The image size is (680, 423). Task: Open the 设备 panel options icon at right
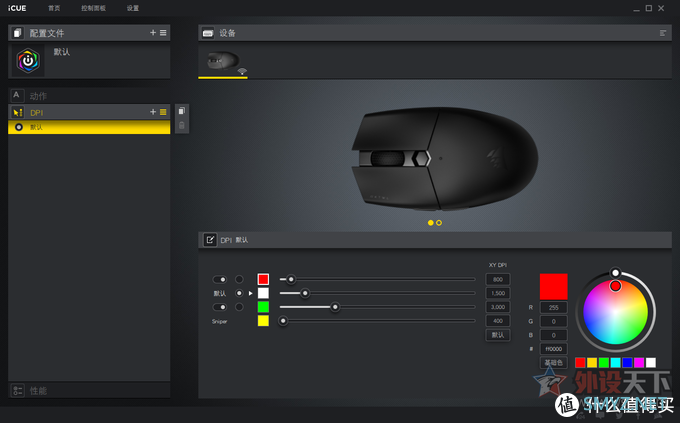click(663, 33)
